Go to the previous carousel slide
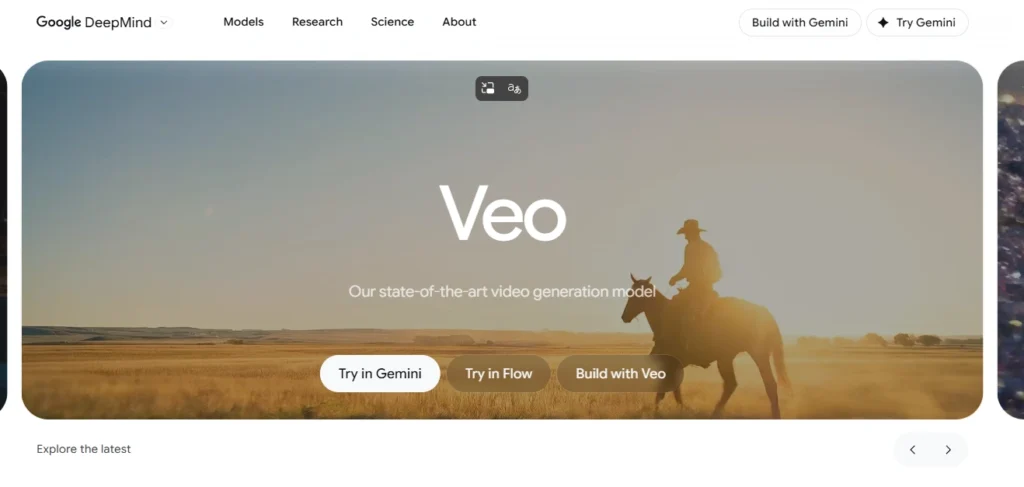This screenshot has width=1024, height=487. tap(912, 449)
